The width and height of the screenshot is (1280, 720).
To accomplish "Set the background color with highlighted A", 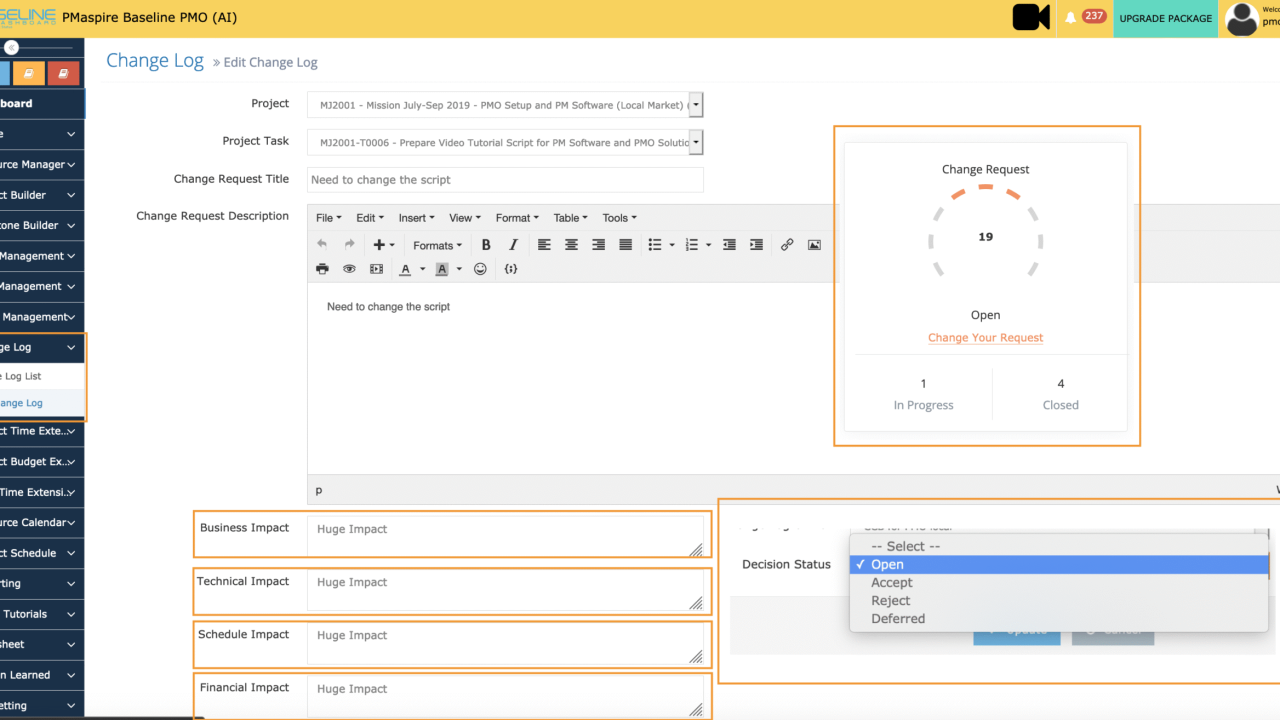I will 442,269.
